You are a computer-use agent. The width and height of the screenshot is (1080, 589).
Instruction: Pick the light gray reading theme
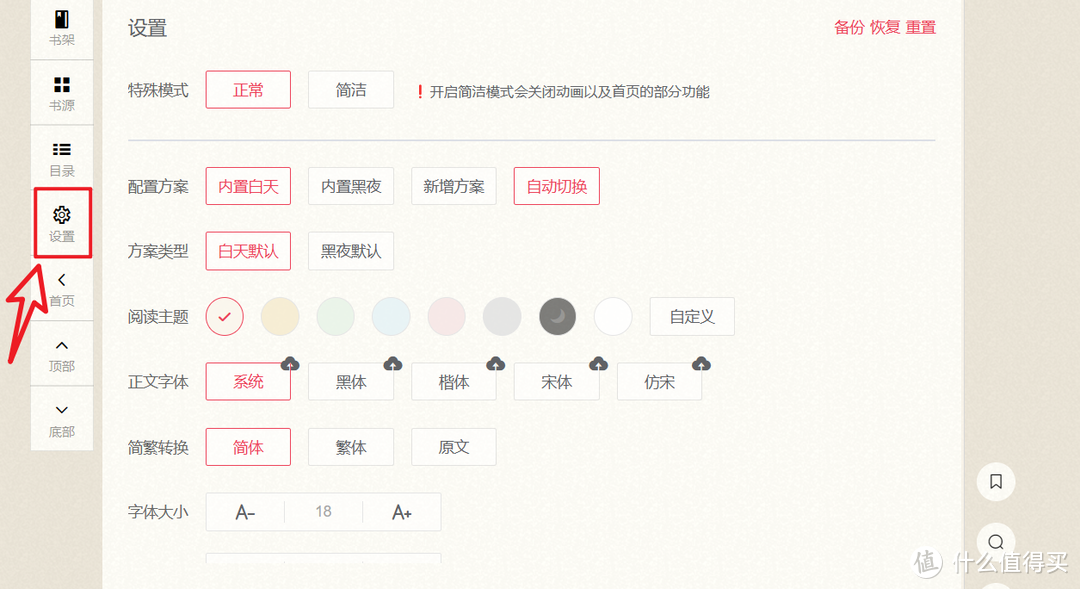[x=502, y=316]
